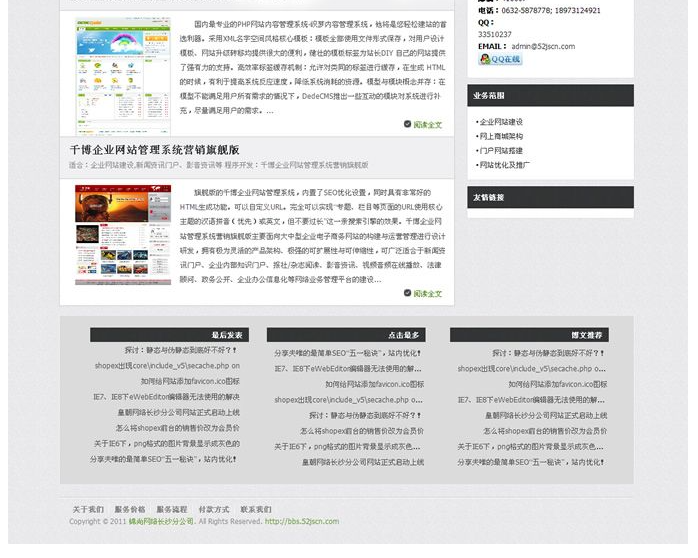The width and height of the screenshot is (698, 558).
Task: Open 长沙分公司网站正式启动 post under 点击最多
Action: pyautogui.click(x=363, y=462)
